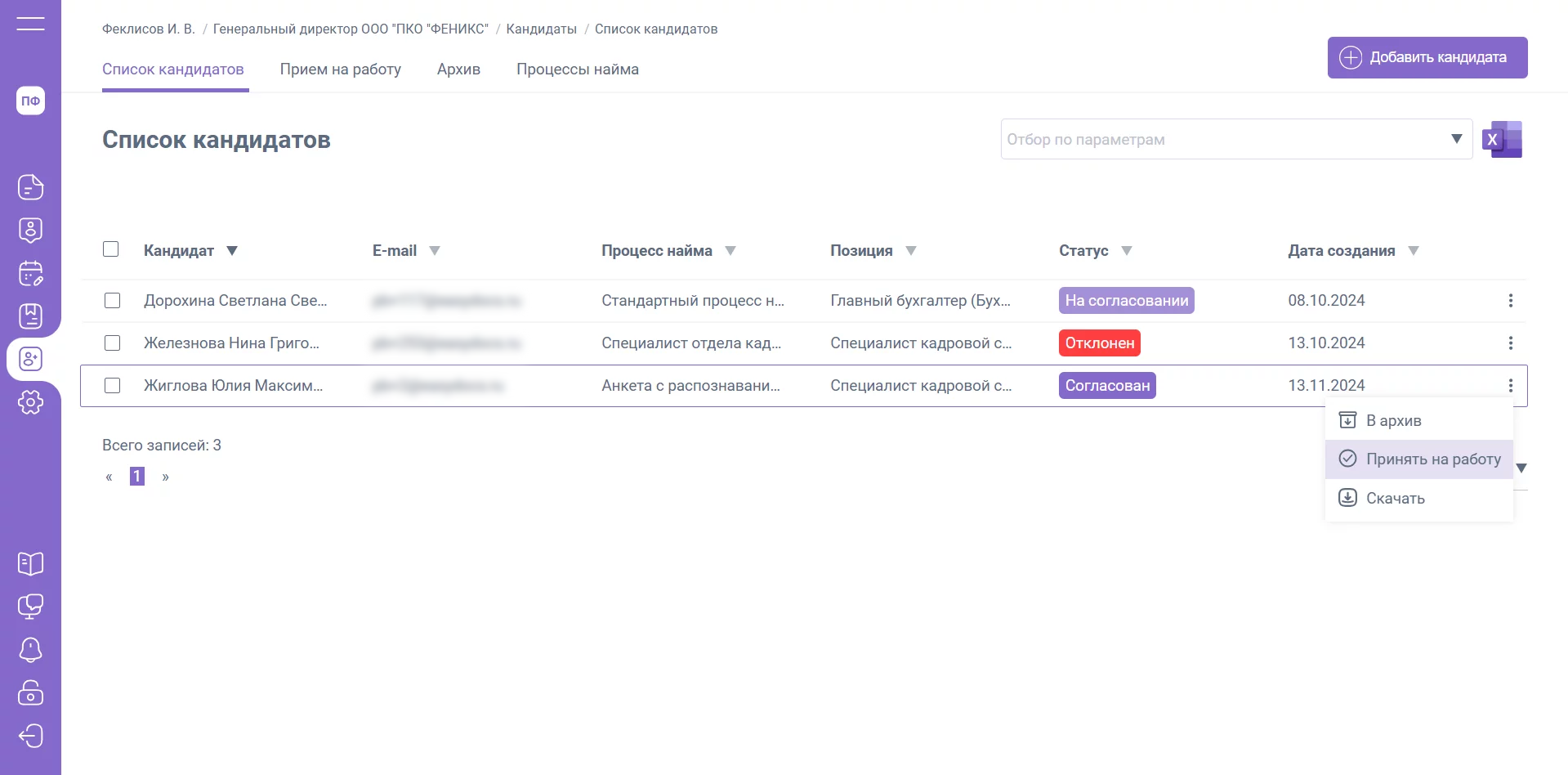The height and width of the screenshot is (775, 1568).
Task: Open the Статус column filter arrow
Action: 1127,251
